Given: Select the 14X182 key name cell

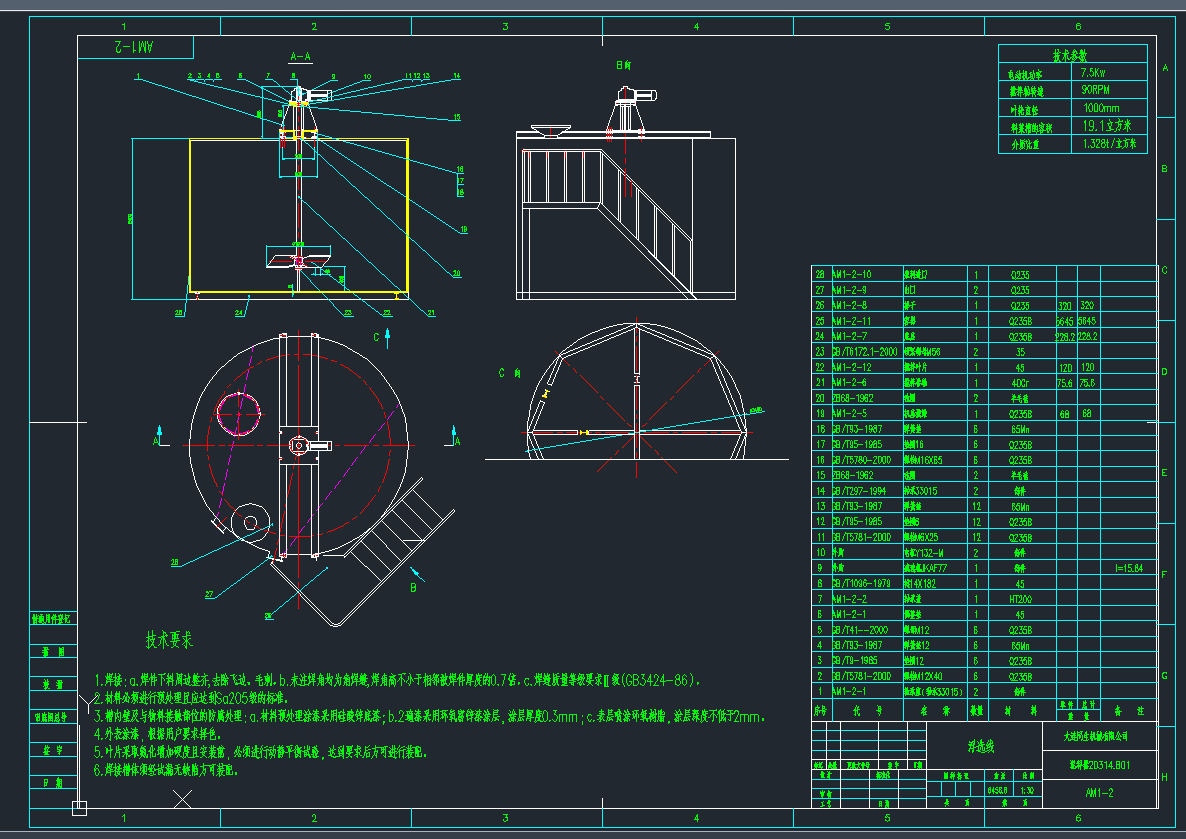Looking at the screenshot, I should point(920,583).
